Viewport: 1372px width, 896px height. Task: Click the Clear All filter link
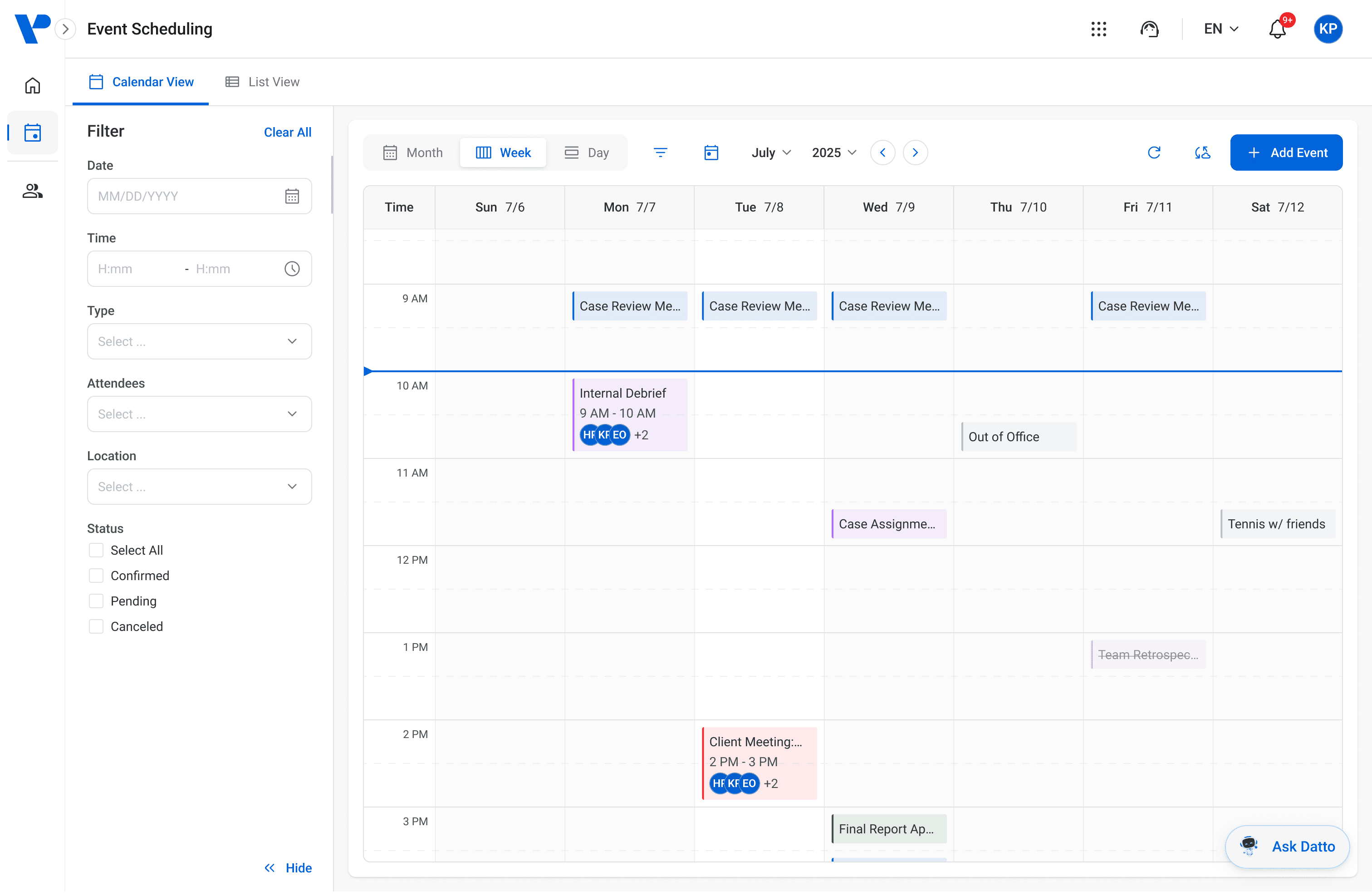[x=287, y=132]
